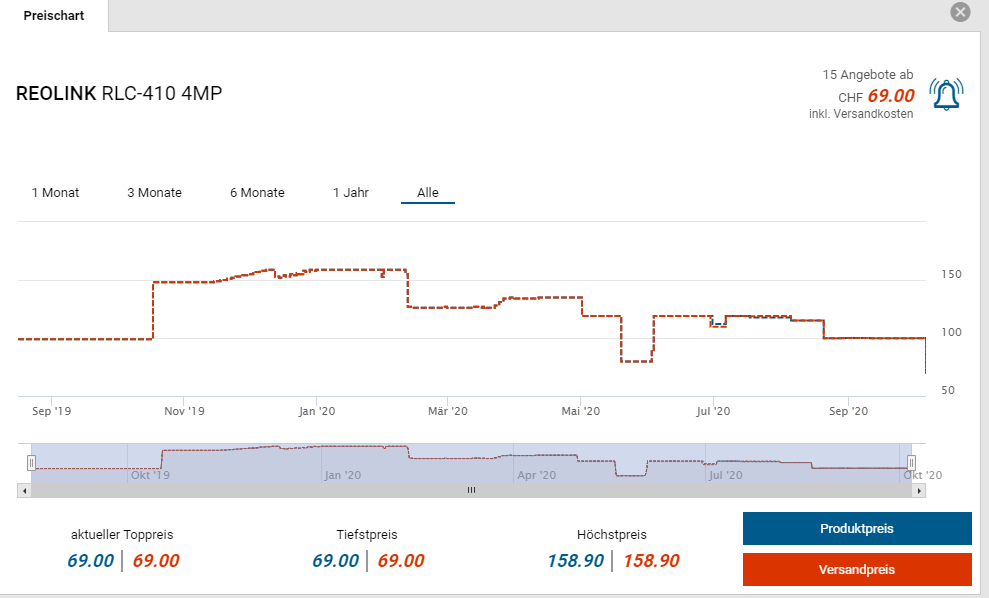Select the Preischart tab
This screenshot has width=989, height=598.
pyautogui.click(x=54, y=16)
